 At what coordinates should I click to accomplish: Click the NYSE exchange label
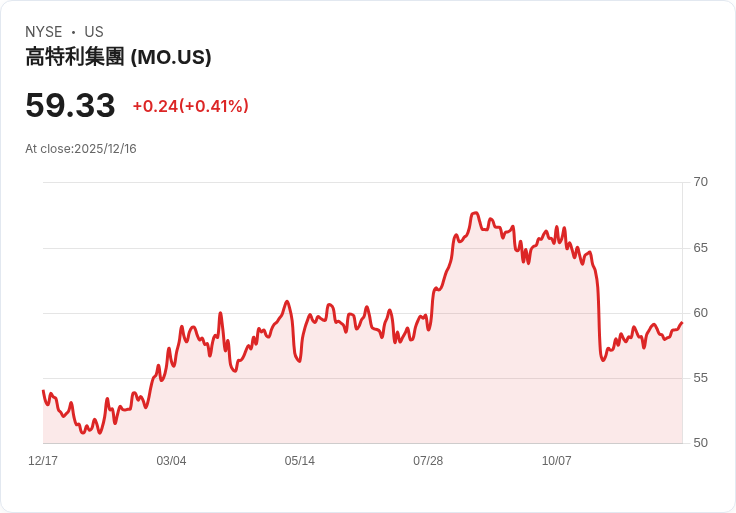pyautogui.click(x=44, y=32)
